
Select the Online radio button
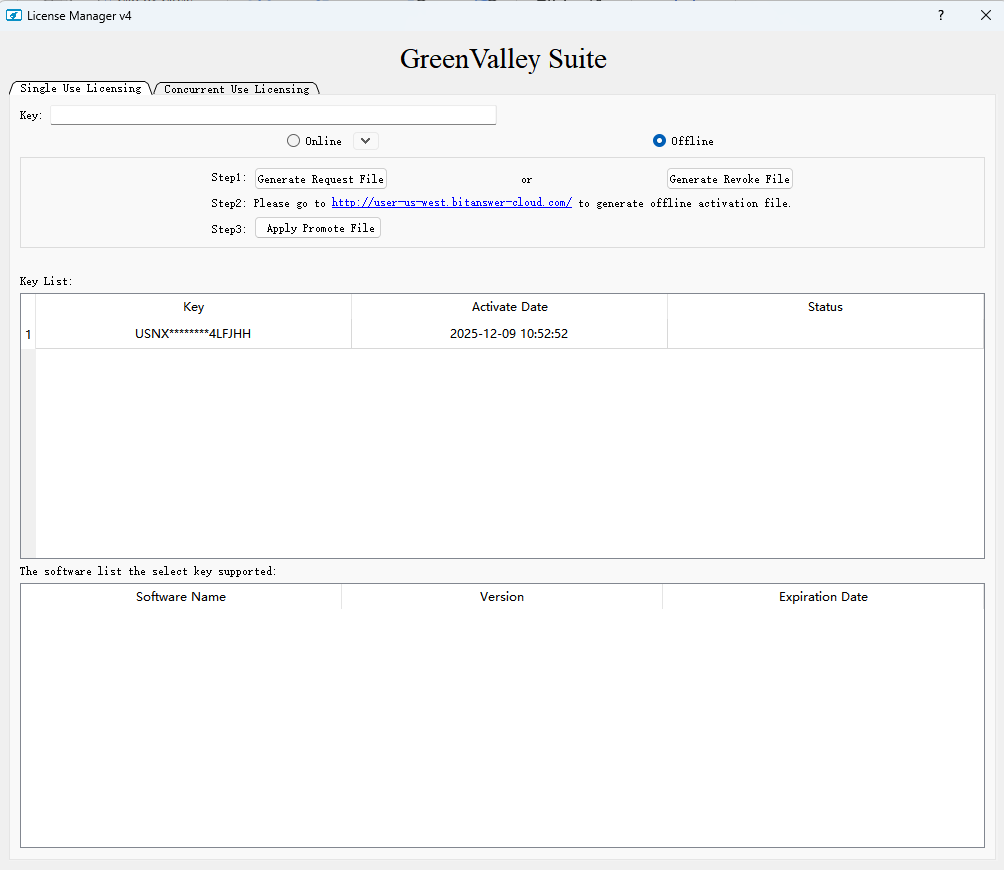click(x=314, y=141)
